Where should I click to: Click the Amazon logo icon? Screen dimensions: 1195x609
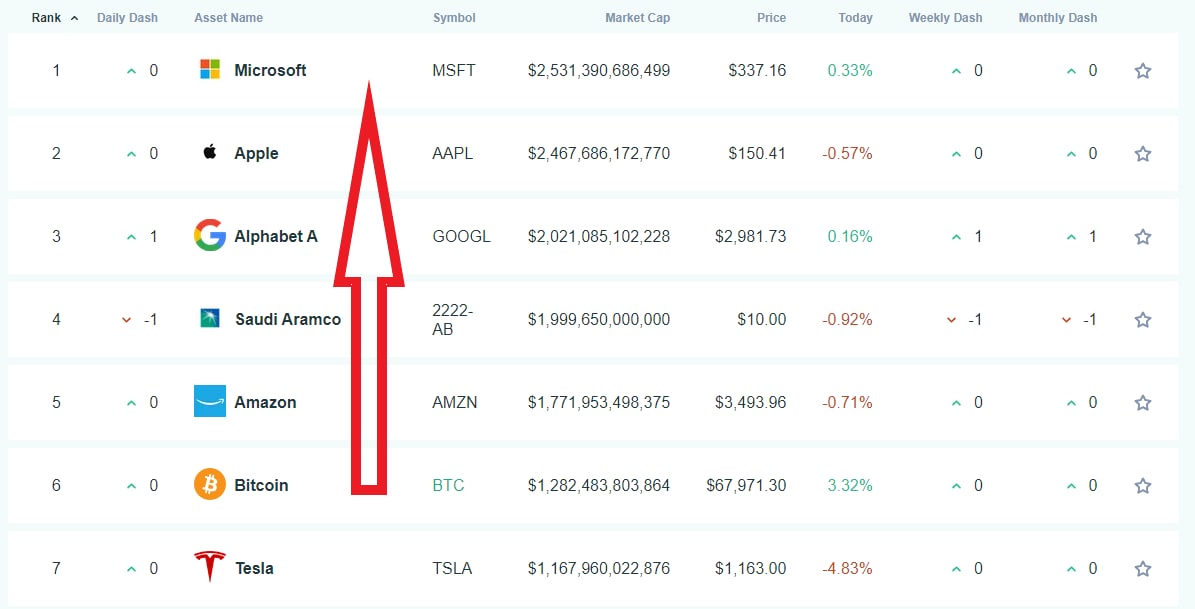[x=210, y=402]
